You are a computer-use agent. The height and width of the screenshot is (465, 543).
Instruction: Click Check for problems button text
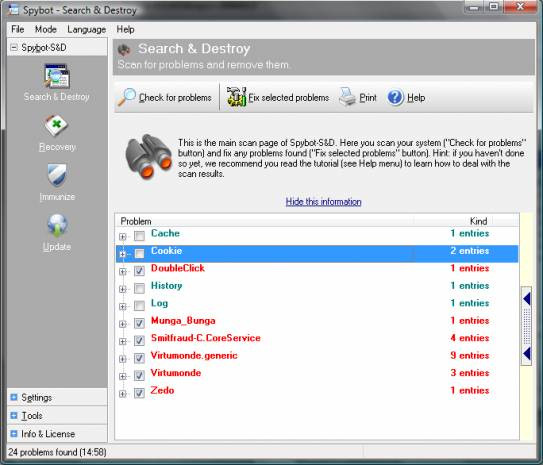click(x=175, y=98)
